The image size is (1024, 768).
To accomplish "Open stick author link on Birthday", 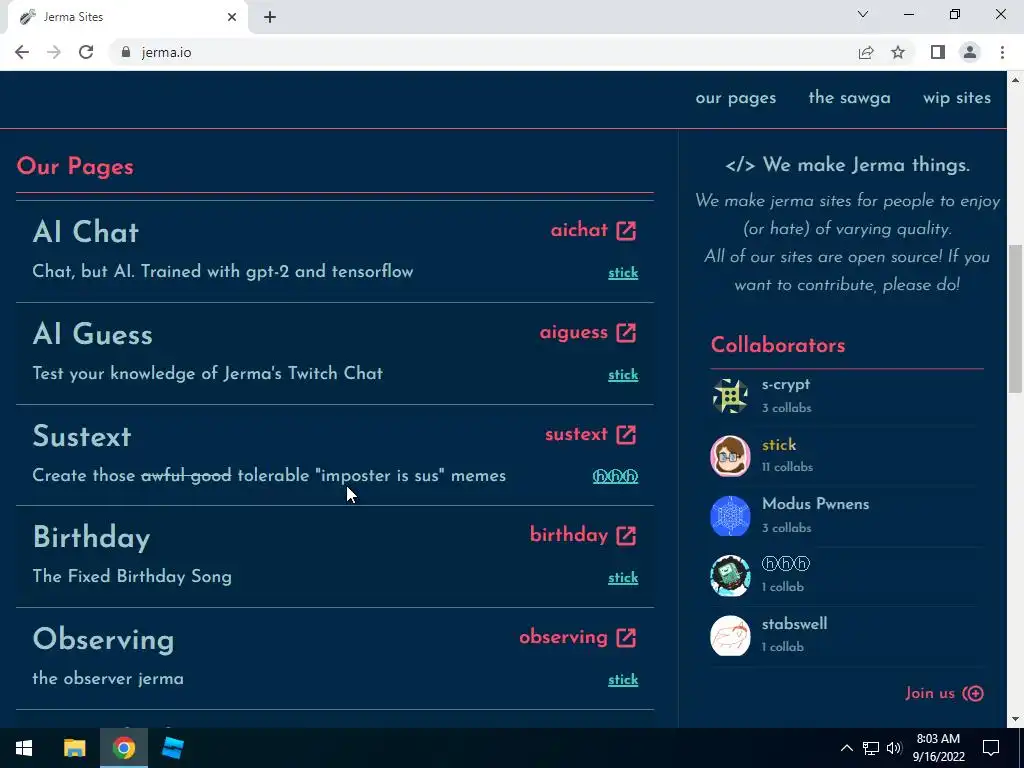I will [623, 578].
